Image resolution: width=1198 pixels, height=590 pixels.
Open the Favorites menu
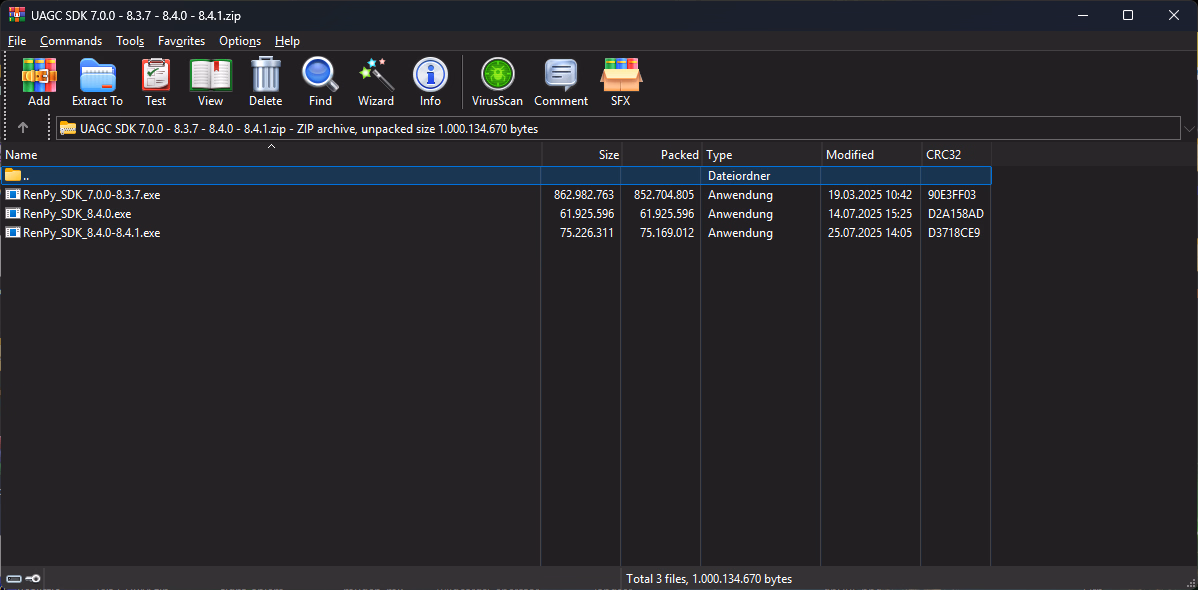pyautogui.click(x=181, y=41)
